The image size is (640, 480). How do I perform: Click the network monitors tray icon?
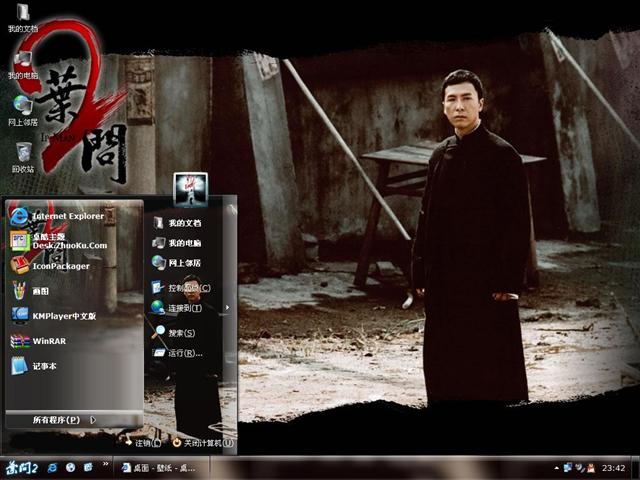pos(568,467)
